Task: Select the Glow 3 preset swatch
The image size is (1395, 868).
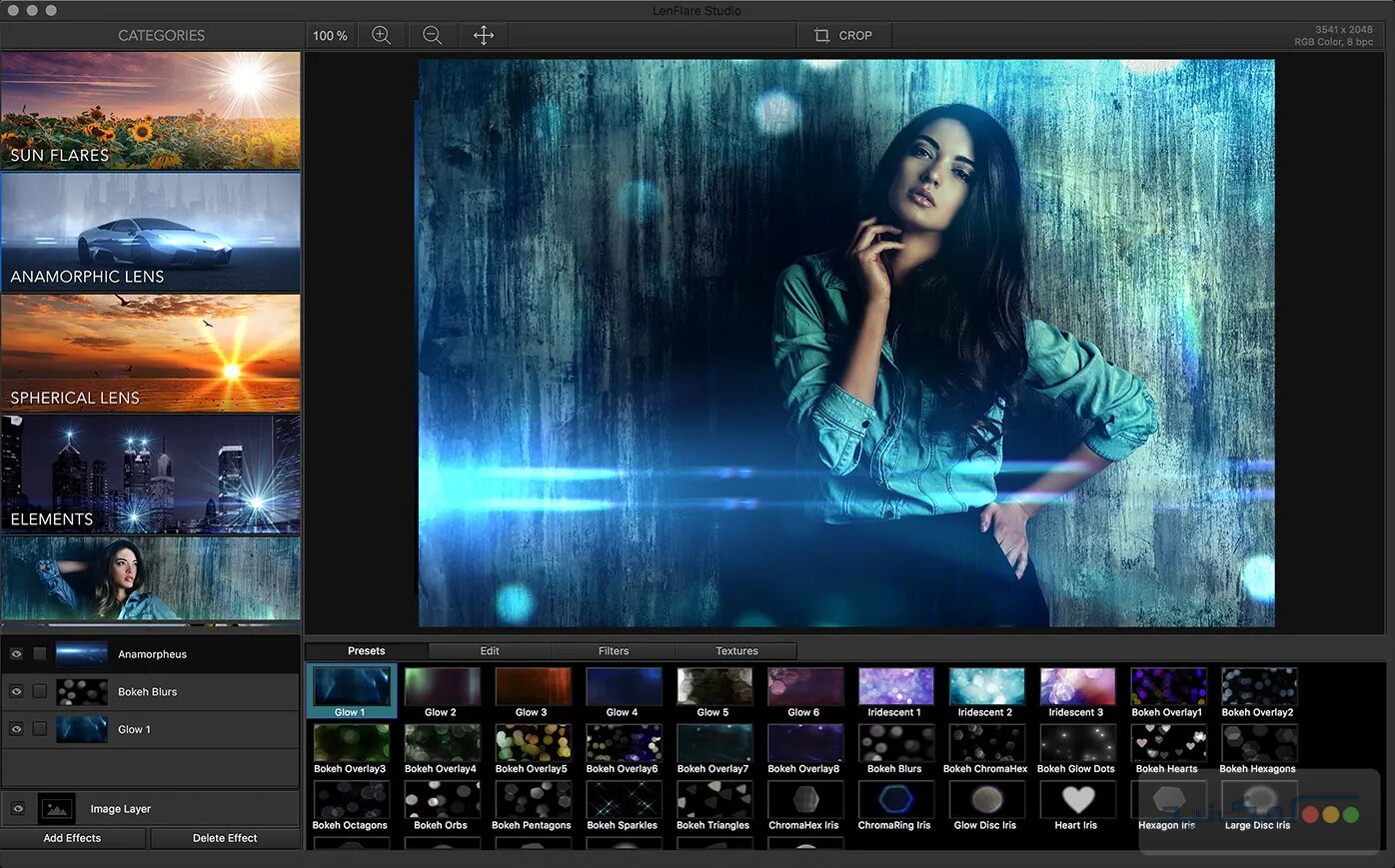Action: pos(533,685)
